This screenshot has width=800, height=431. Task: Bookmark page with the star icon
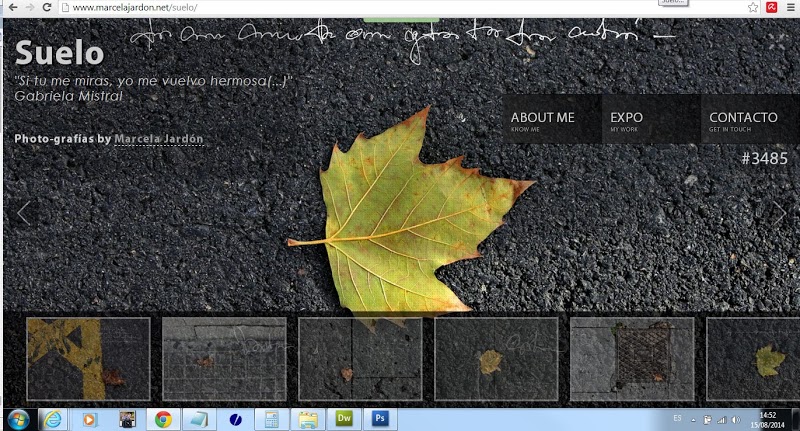point(753,7)
